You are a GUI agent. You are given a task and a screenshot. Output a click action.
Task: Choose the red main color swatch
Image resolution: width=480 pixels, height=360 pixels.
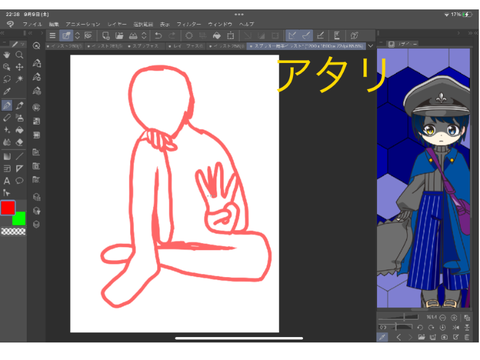click(x=8, y=208)
